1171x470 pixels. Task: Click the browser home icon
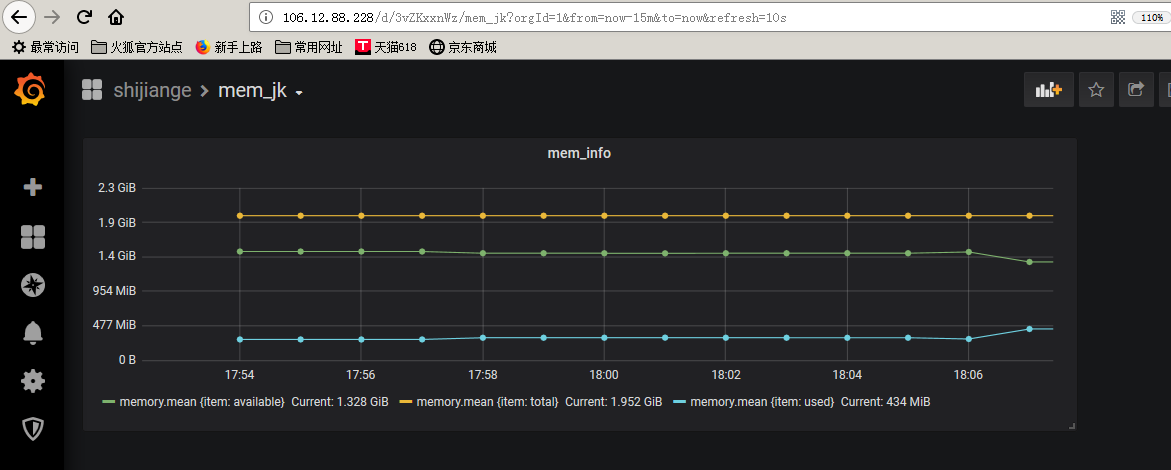tap(116, 16)
